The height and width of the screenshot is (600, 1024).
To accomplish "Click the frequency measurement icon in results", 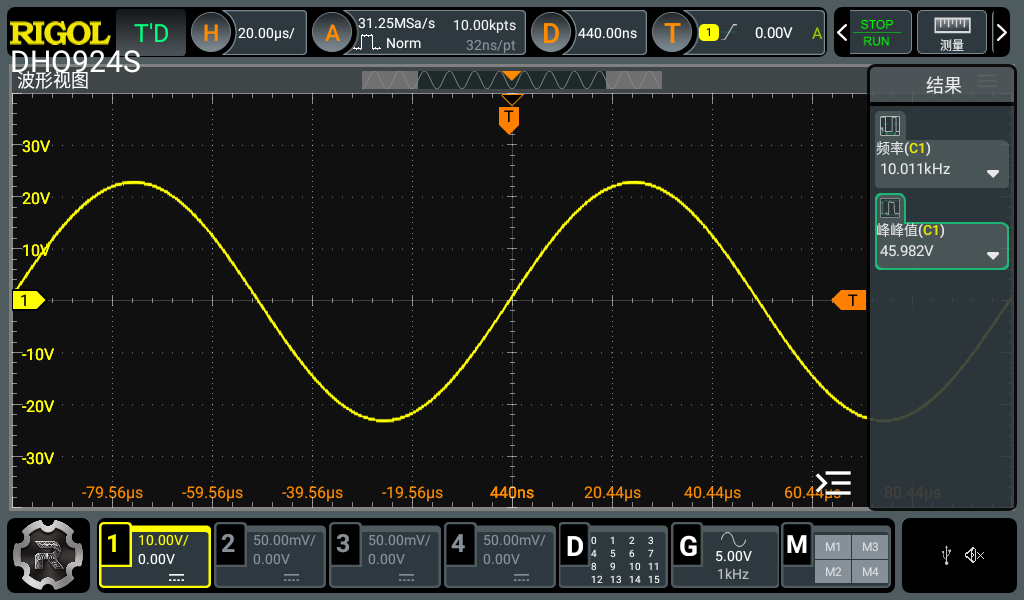I will [x=889, y=125].
